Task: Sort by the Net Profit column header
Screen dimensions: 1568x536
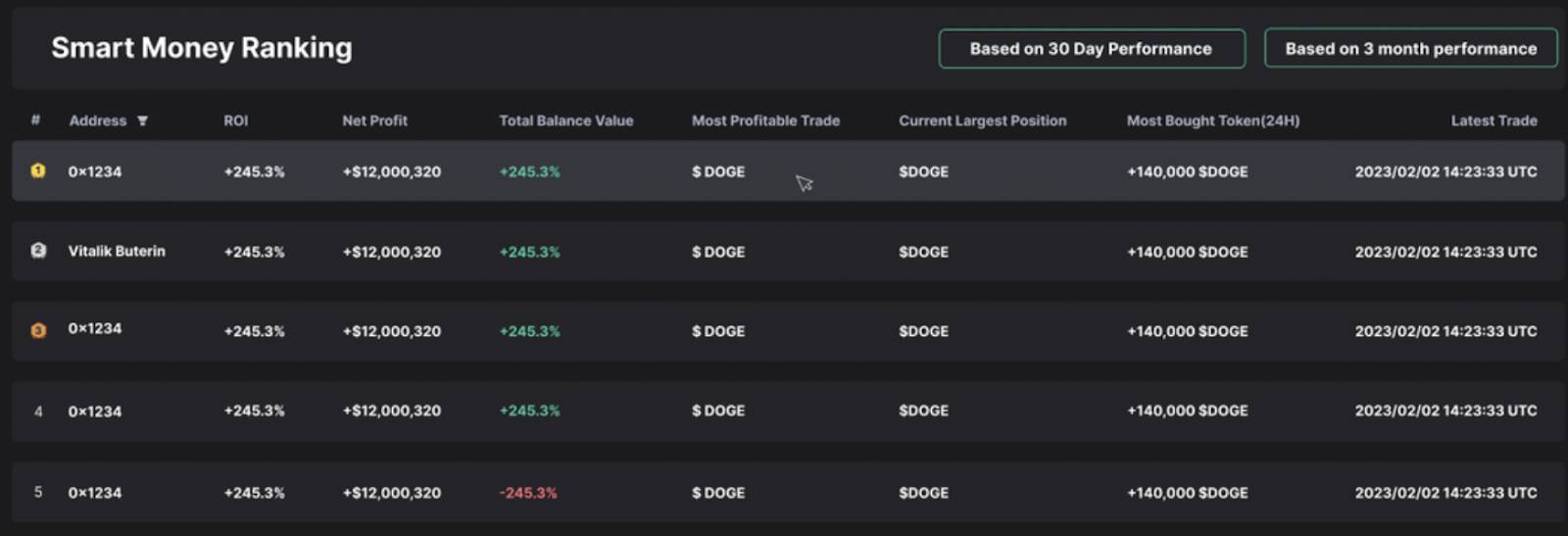Action: click(x=374, y=121)
